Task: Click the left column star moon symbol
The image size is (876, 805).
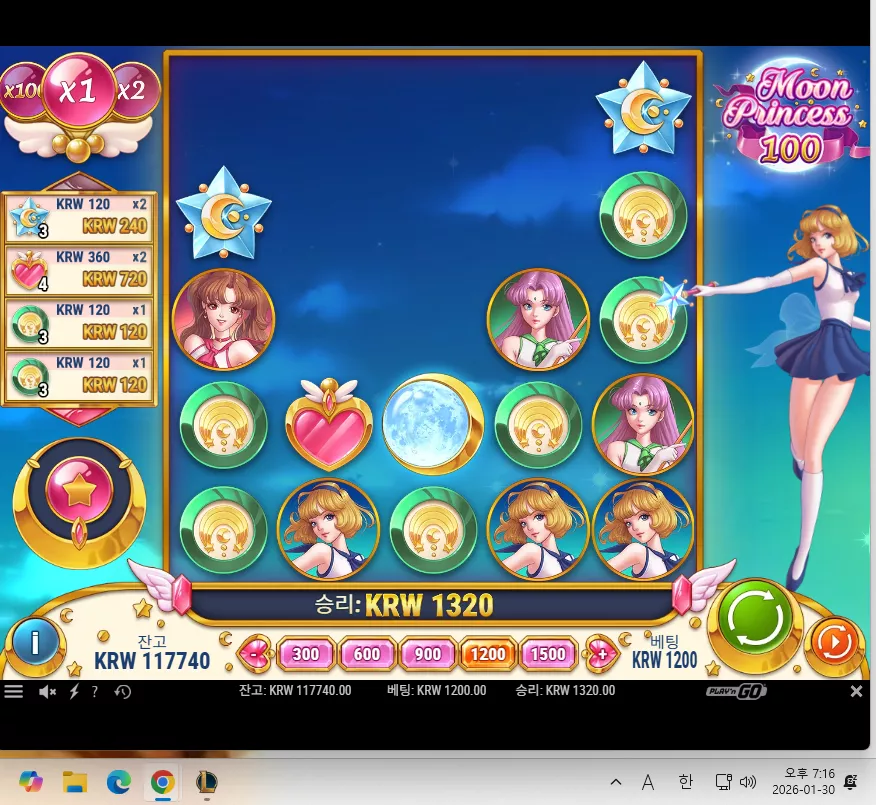Action: click(223, 213)
